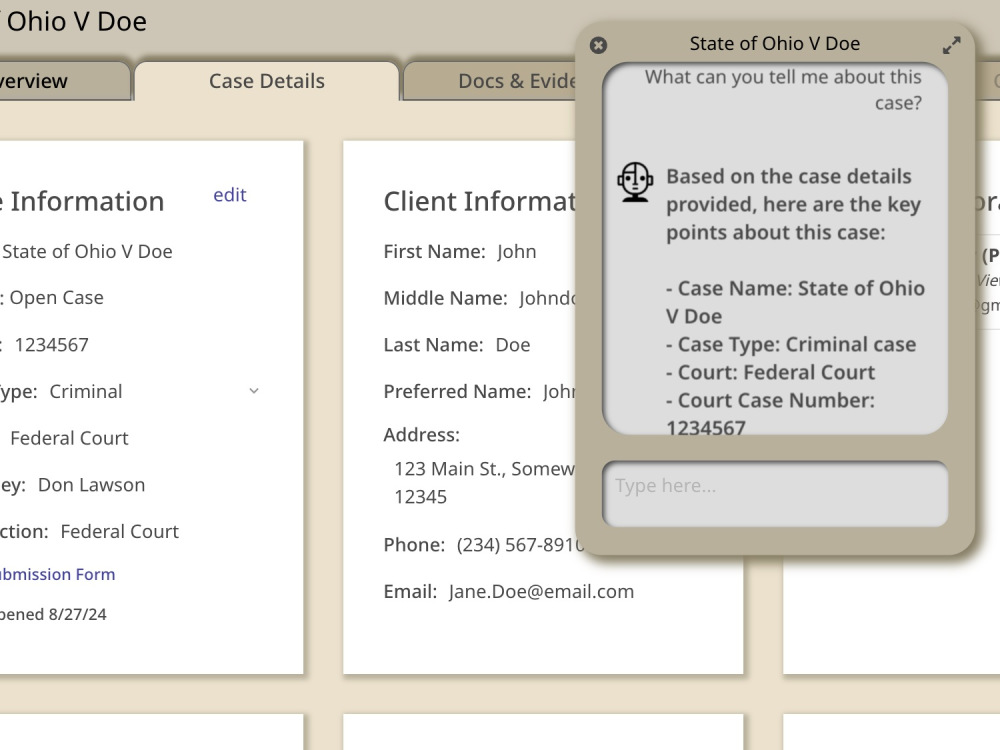
Task: Go to the Overview tab
Action: pyautogui.click(x=64, y=81)
